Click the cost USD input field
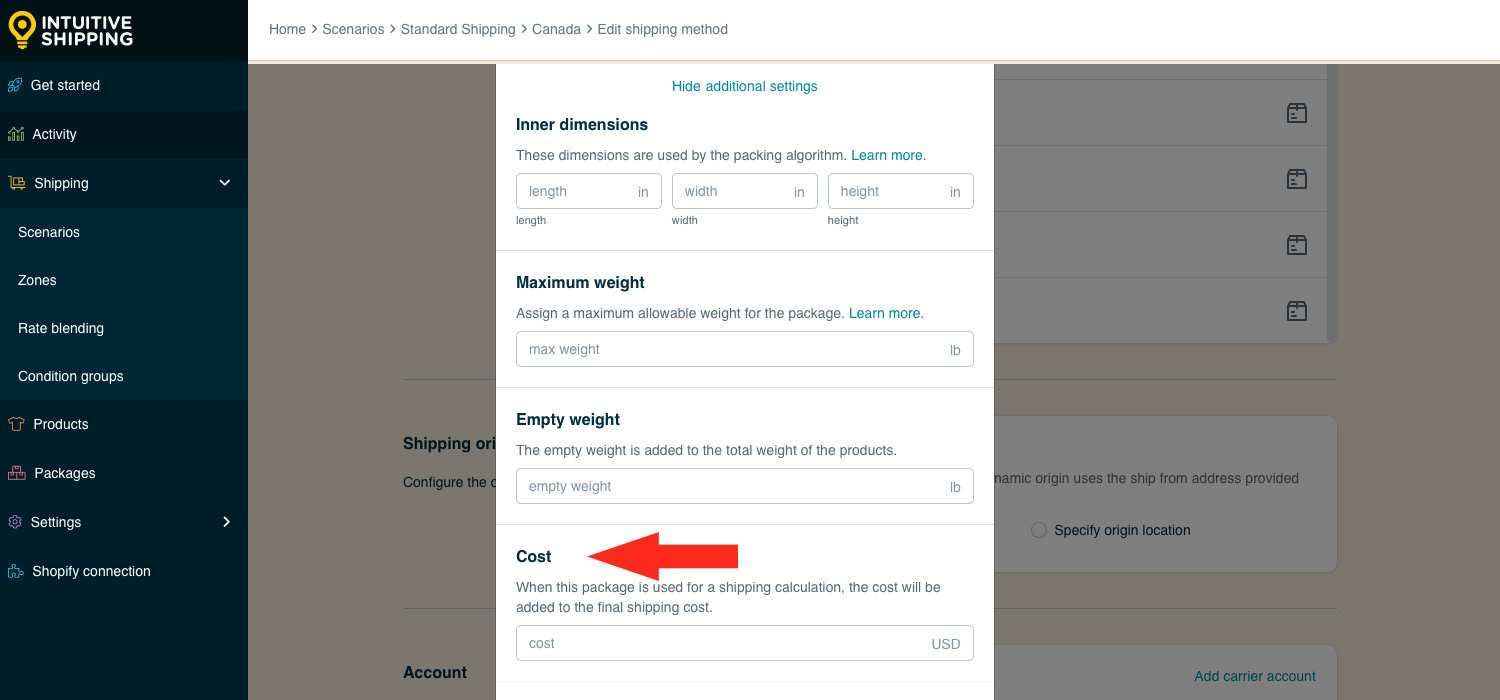Viewport: 1500px width, 700px height. tap(745, 643)
